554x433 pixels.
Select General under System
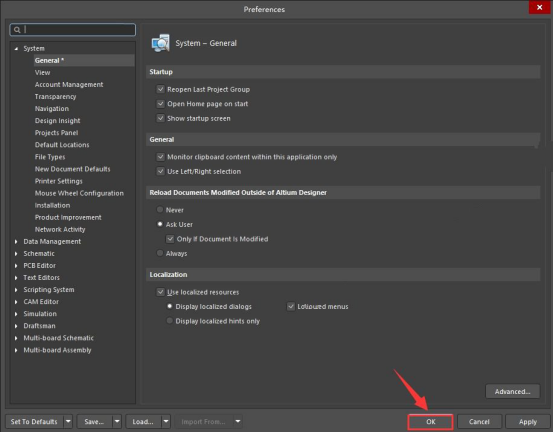[x=84, y=60]
